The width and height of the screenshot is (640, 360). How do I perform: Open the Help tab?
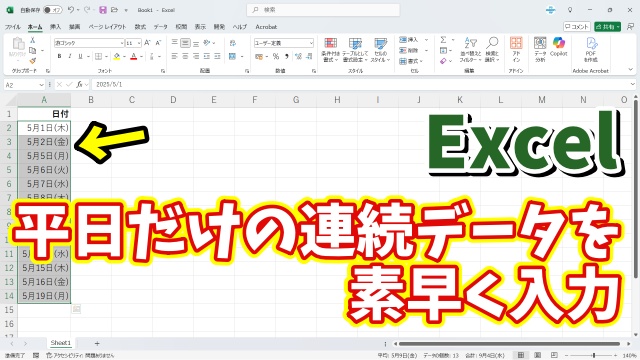(x=240, y=27)
